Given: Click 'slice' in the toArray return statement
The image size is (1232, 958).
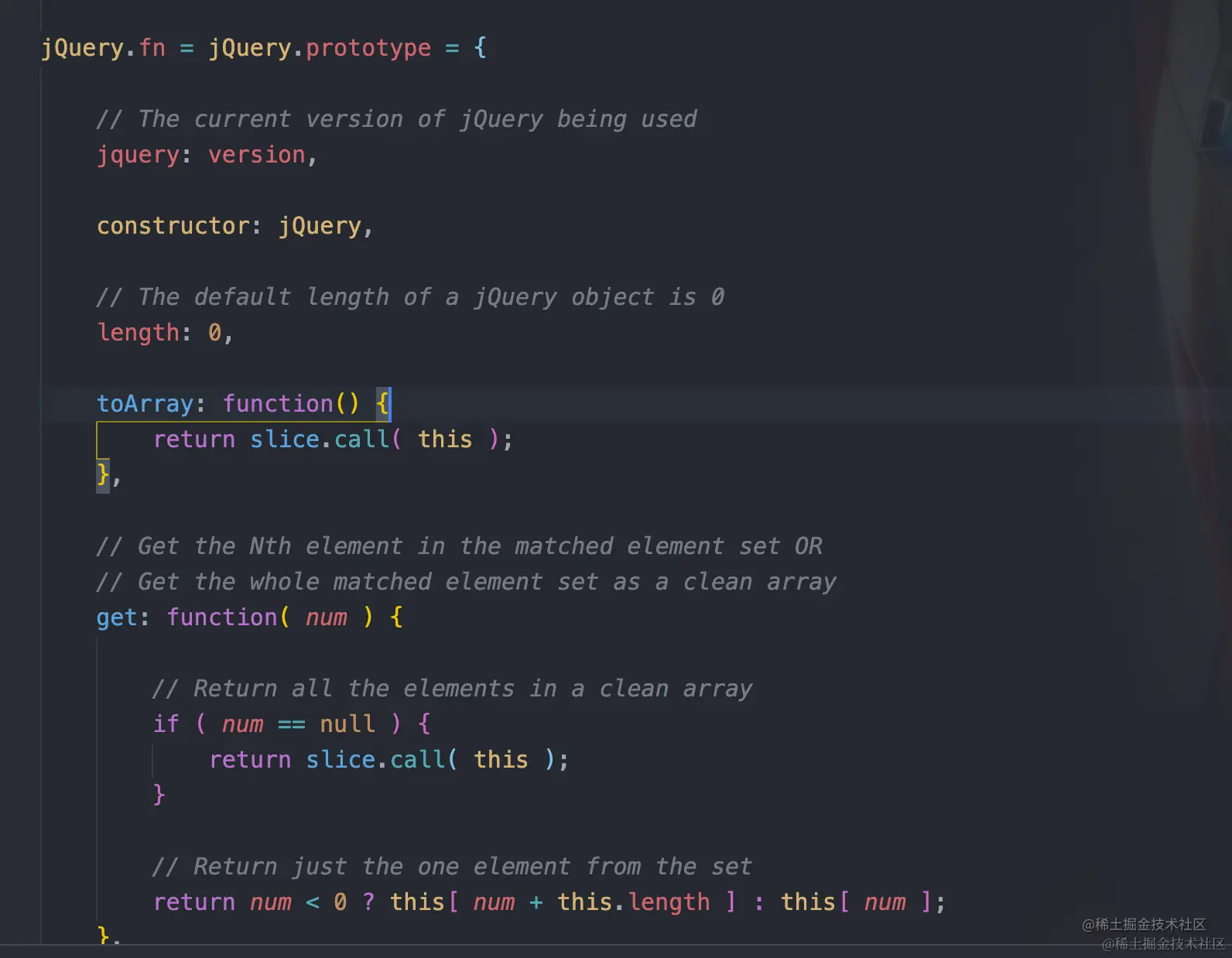Looking at the screenshot, I should [285, 440].
